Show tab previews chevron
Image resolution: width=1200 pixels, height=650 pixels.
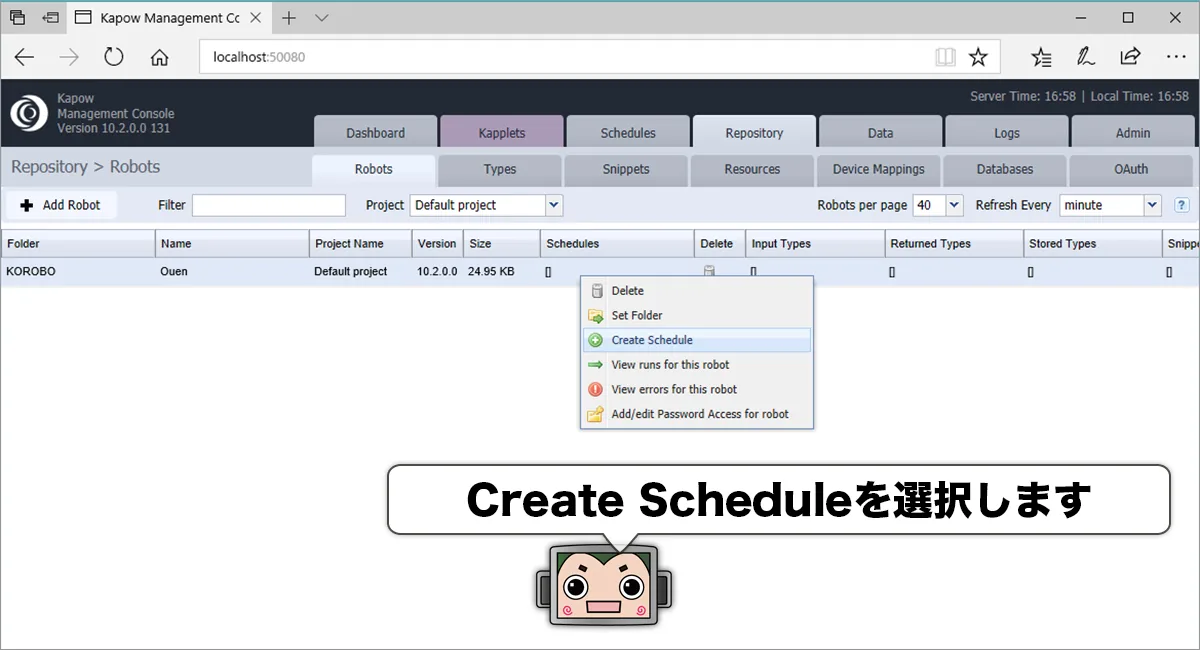(321, 17)
